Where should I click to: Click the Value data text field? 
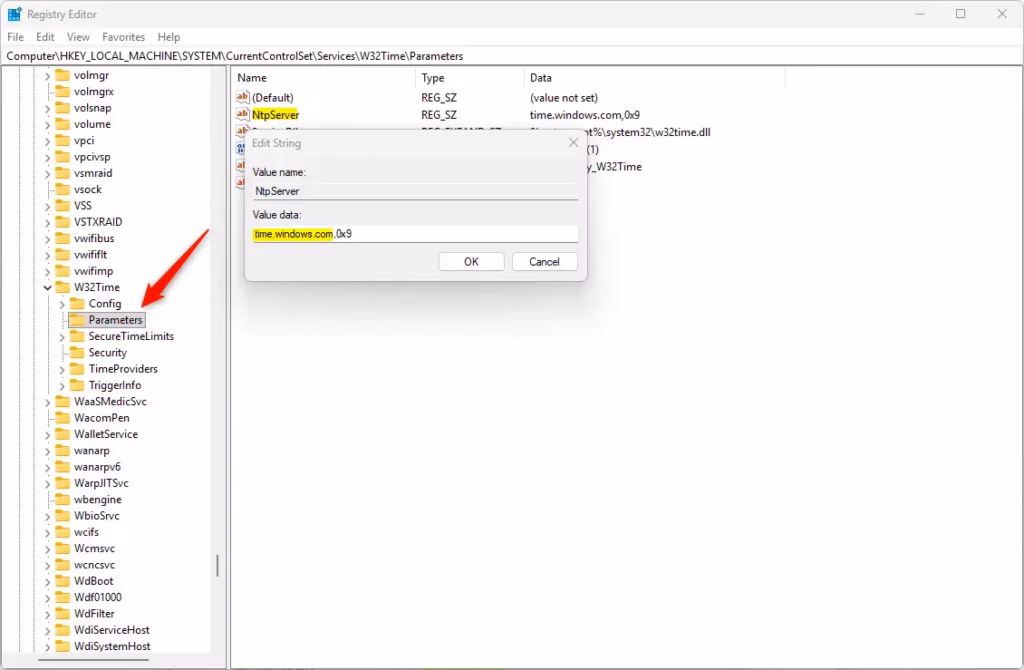point(415,234)
